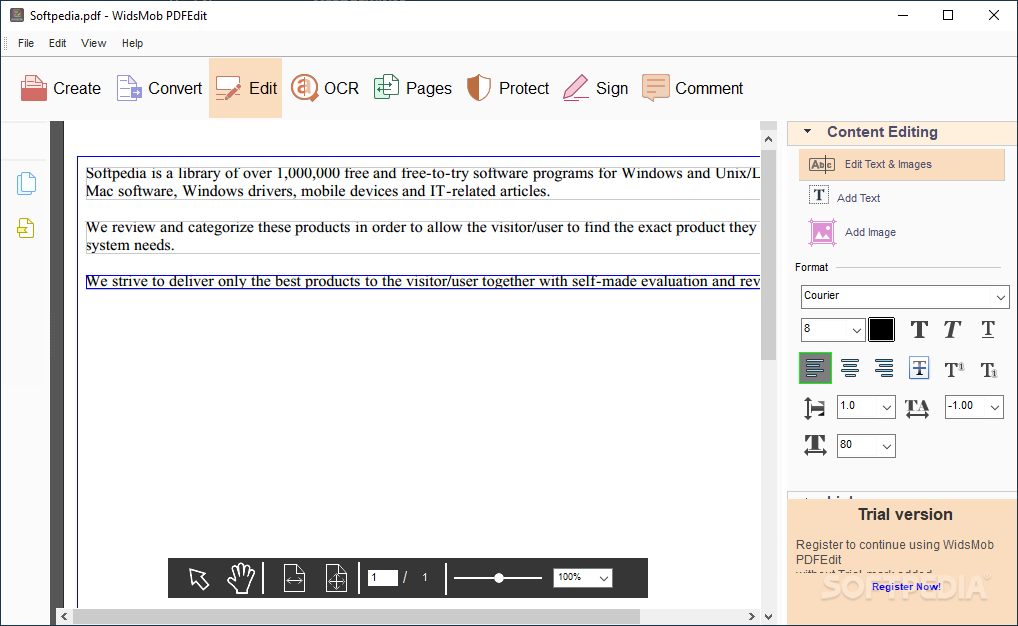The width and height of the screenshot is (1018, 626).
Task: Click the Register Now! link
Action: click(906, 586)
